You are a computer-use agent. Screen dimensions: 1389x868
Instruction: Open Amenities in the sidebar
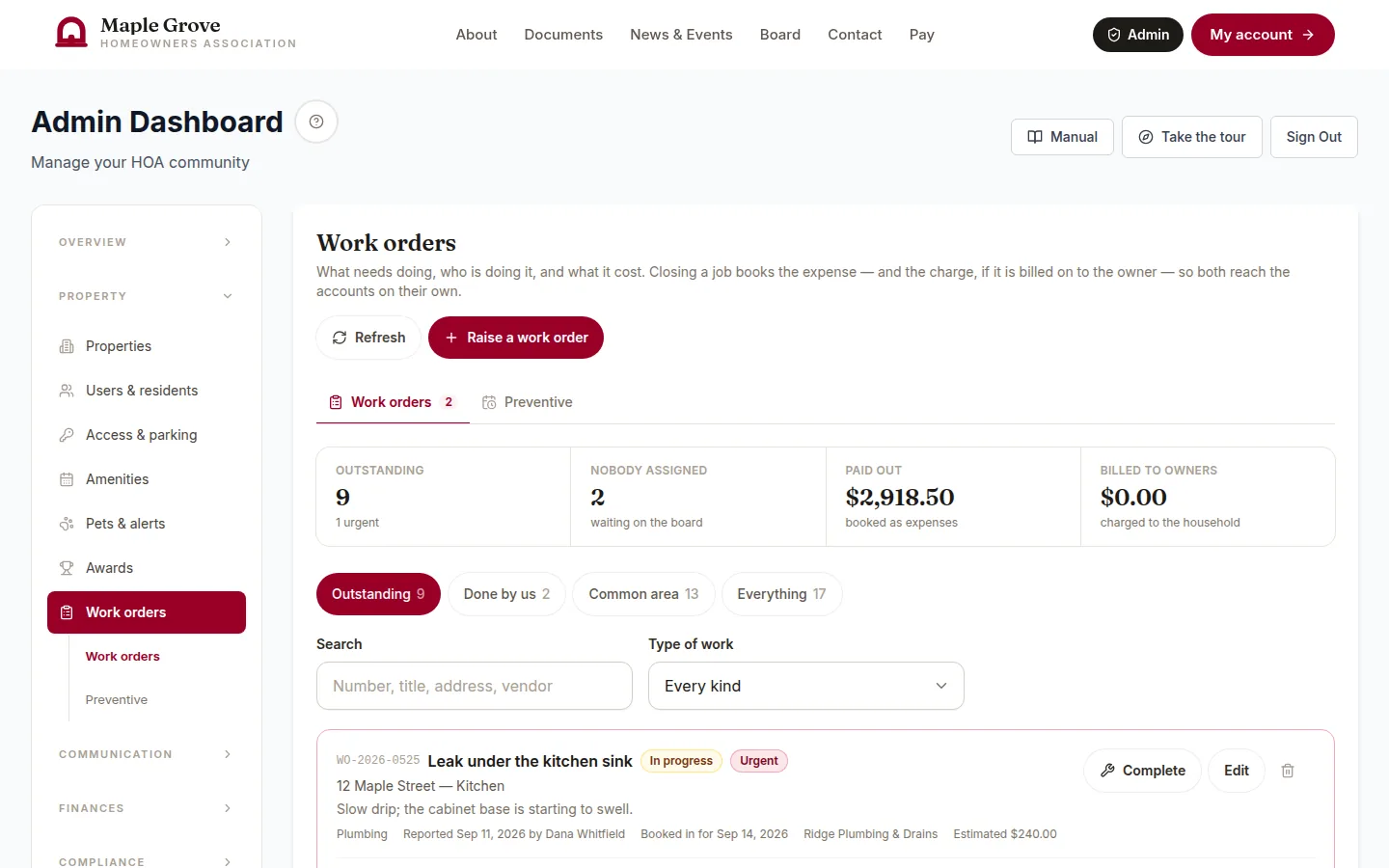coord(147,479)
